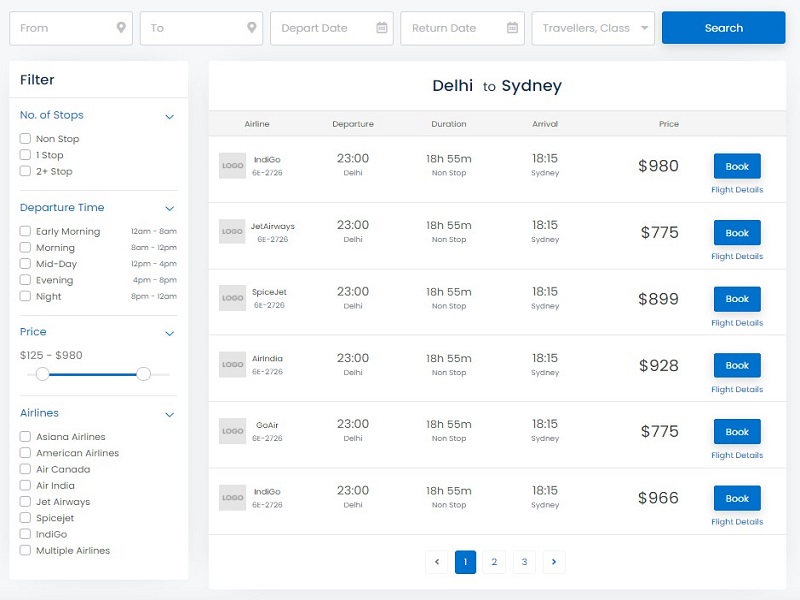This screenshot has width=800, height=600.
Task: Select IndiGo filter checkbox
Action: click(x=25, y=534)
